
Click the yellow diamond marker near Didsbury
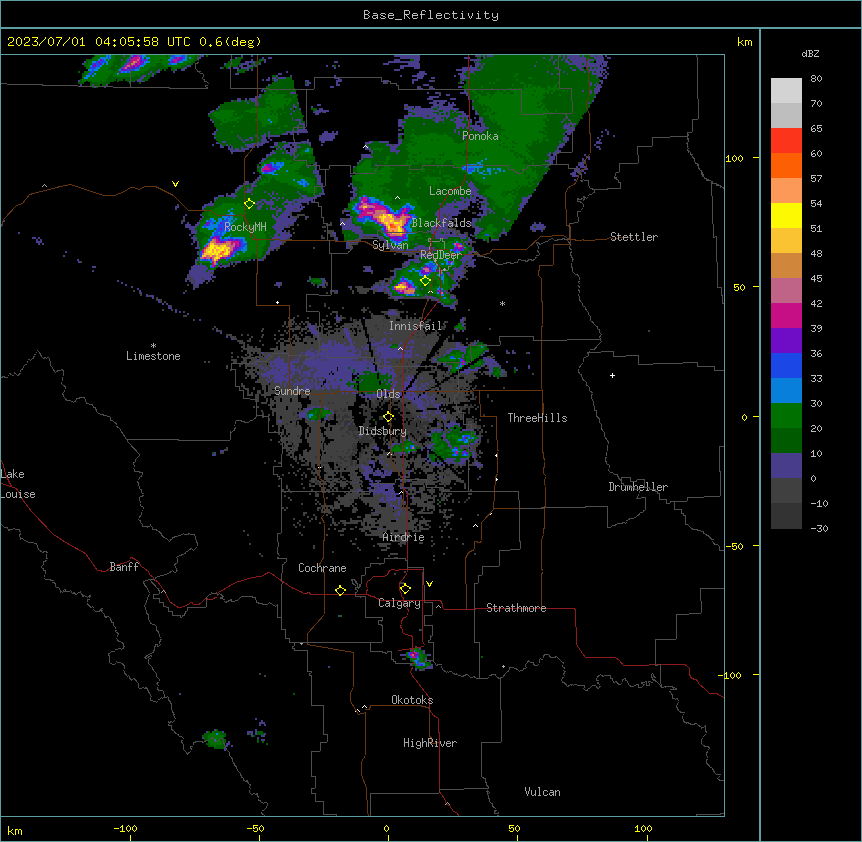388,417
